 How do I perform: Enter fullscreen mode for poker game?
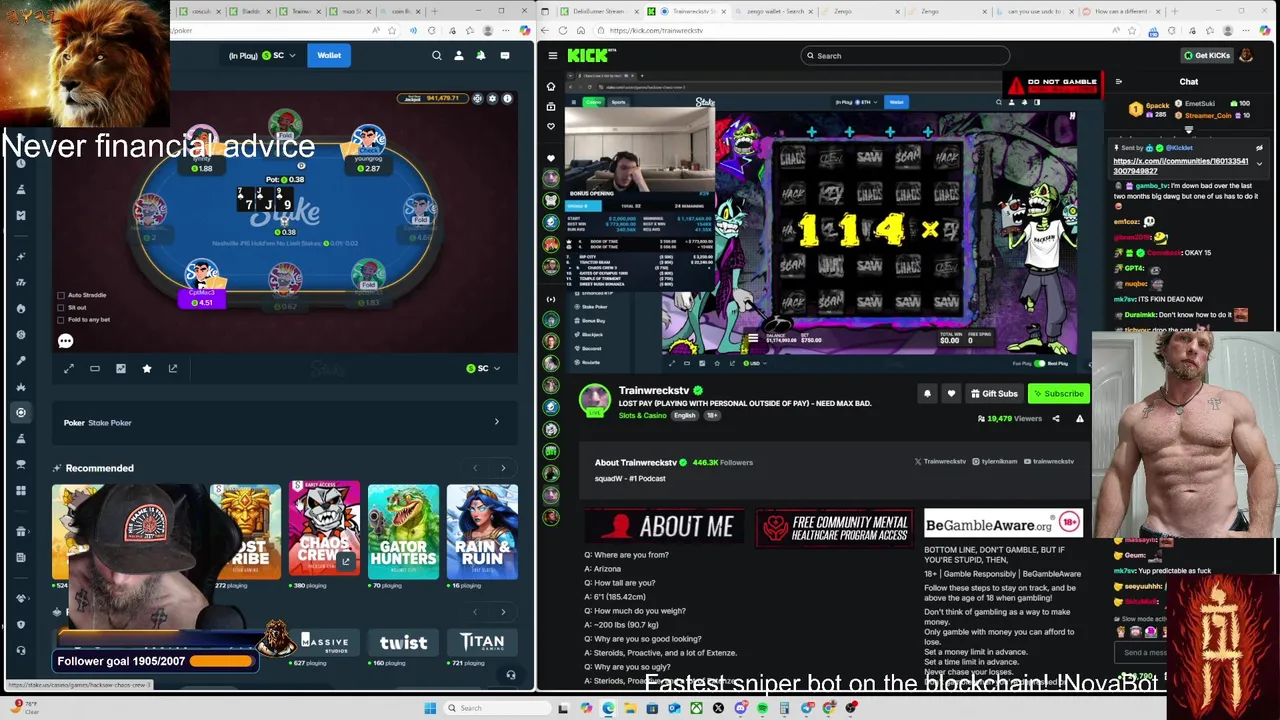pyautogui.click(x=69, y=368)
